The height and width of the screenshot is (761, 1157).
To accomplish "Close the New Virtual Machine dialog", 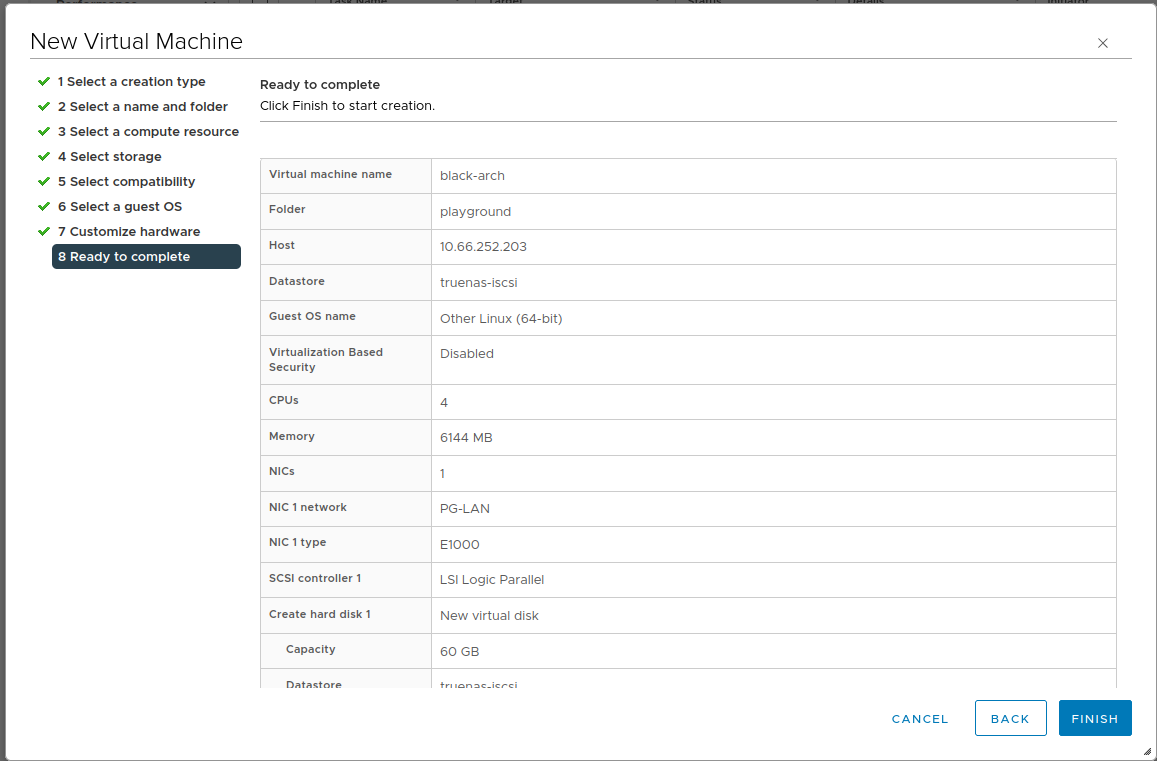I will (x=1103, y=43).
